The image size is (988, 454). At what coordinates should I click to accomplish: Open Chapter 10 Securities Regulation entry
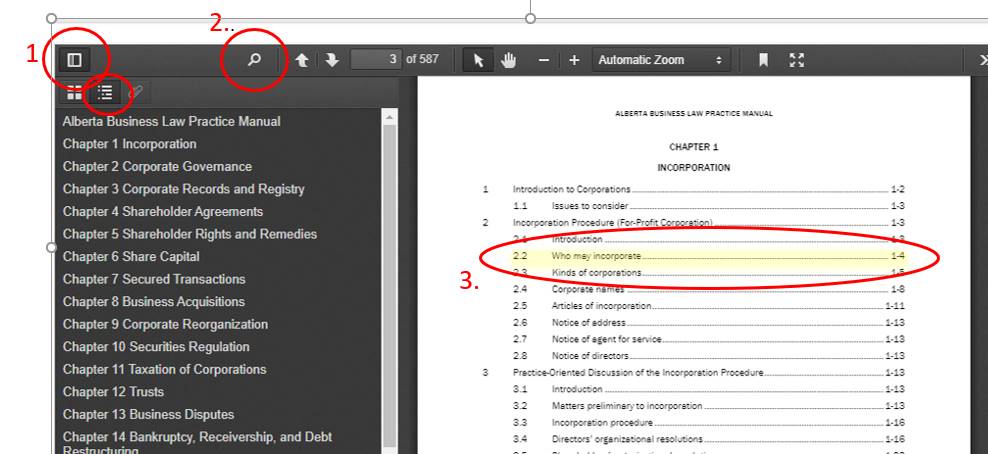pos(156,346)
